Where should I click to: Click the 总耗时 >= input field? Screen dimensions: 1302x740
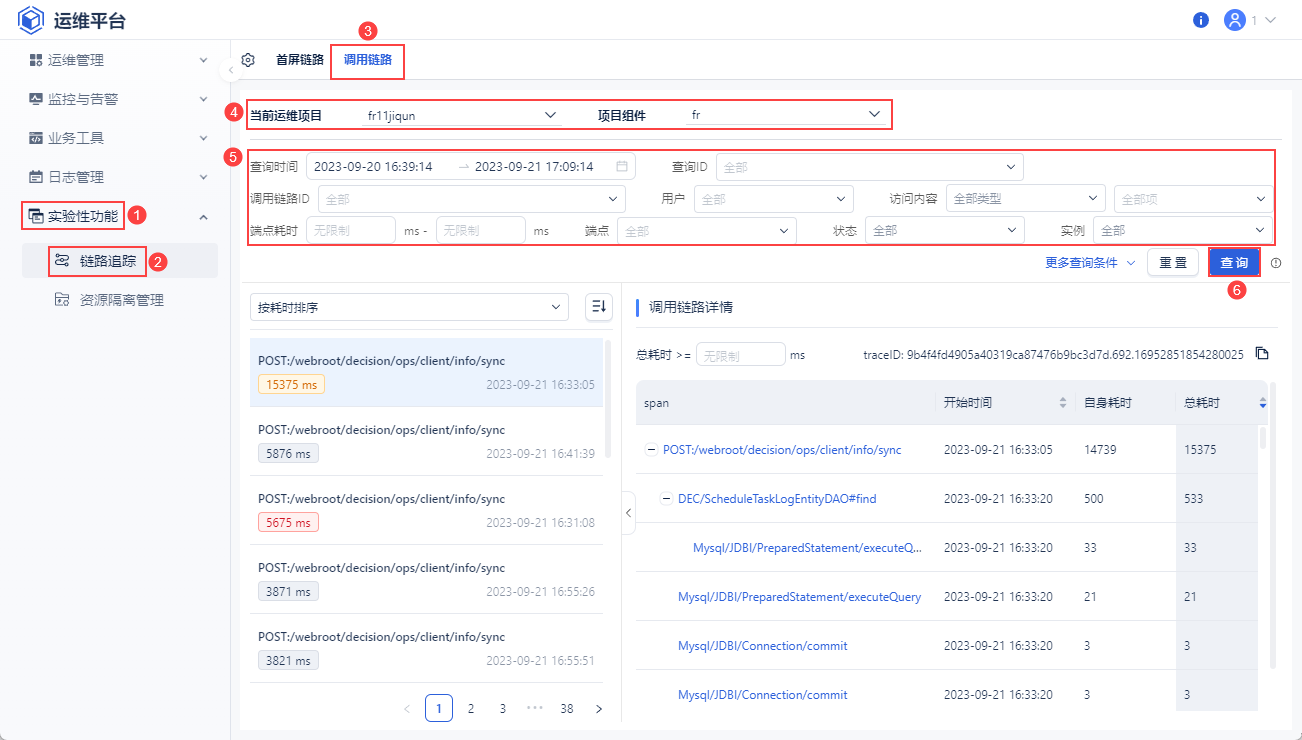click(741, 355)
